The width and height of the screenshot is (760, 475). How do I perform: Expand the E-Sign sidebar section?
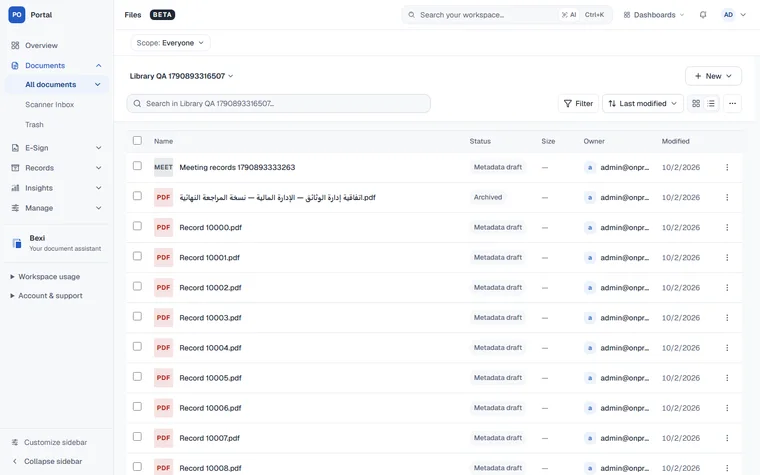pos(57,148)
